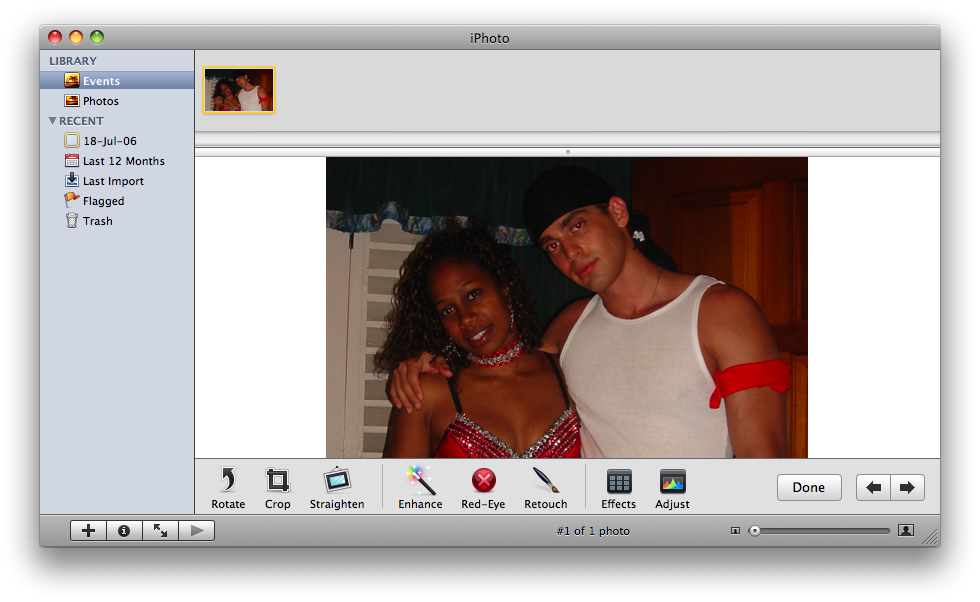
Task: Click the zoom size slider
Action: [820, 531]
